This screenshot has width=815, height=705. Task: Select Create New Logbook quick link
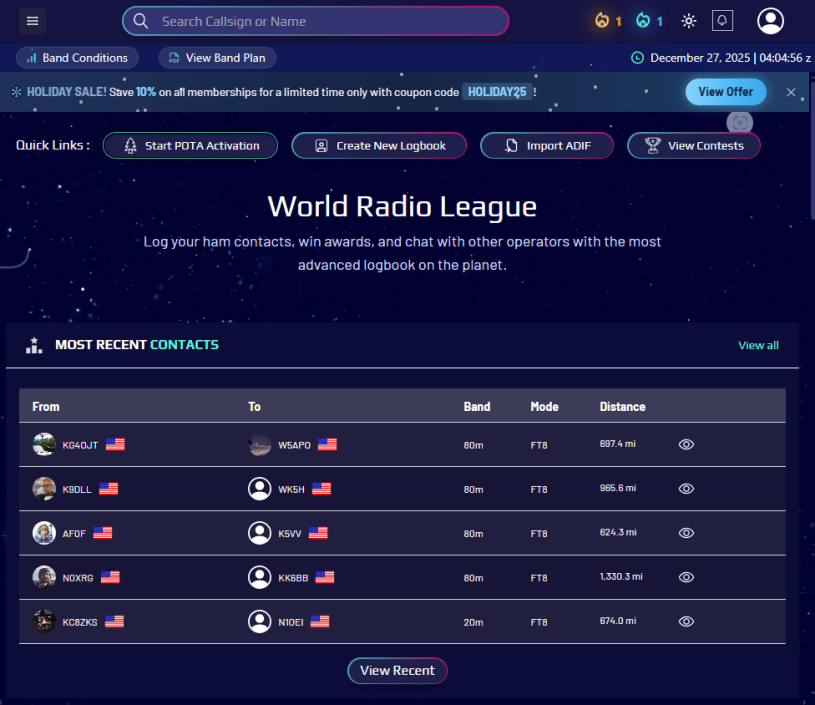click(379, 146)
